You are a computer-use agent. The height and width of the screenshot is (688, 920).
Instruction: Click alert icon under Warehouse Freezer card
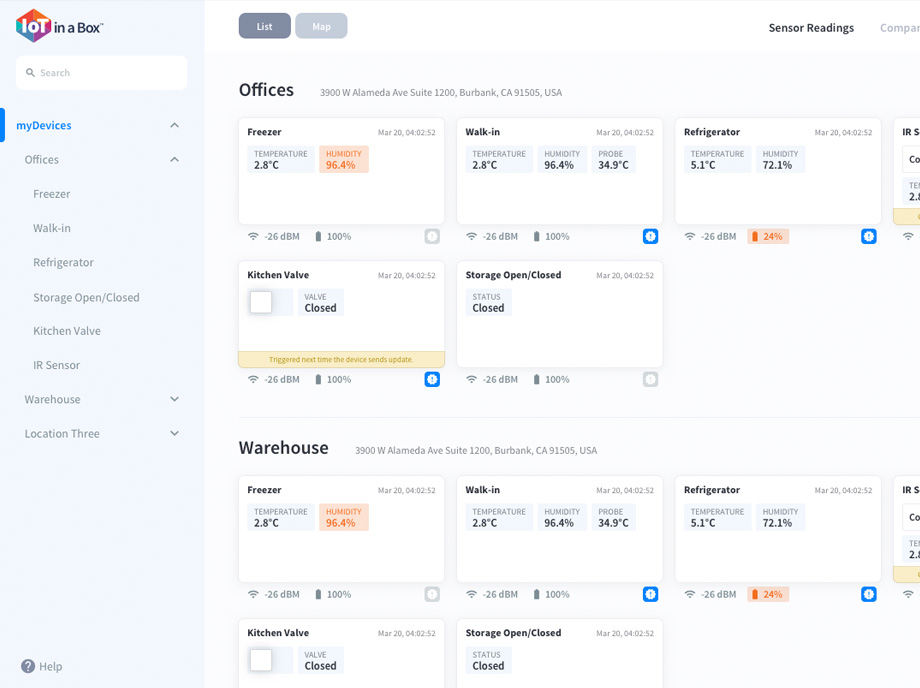[432, 594]
